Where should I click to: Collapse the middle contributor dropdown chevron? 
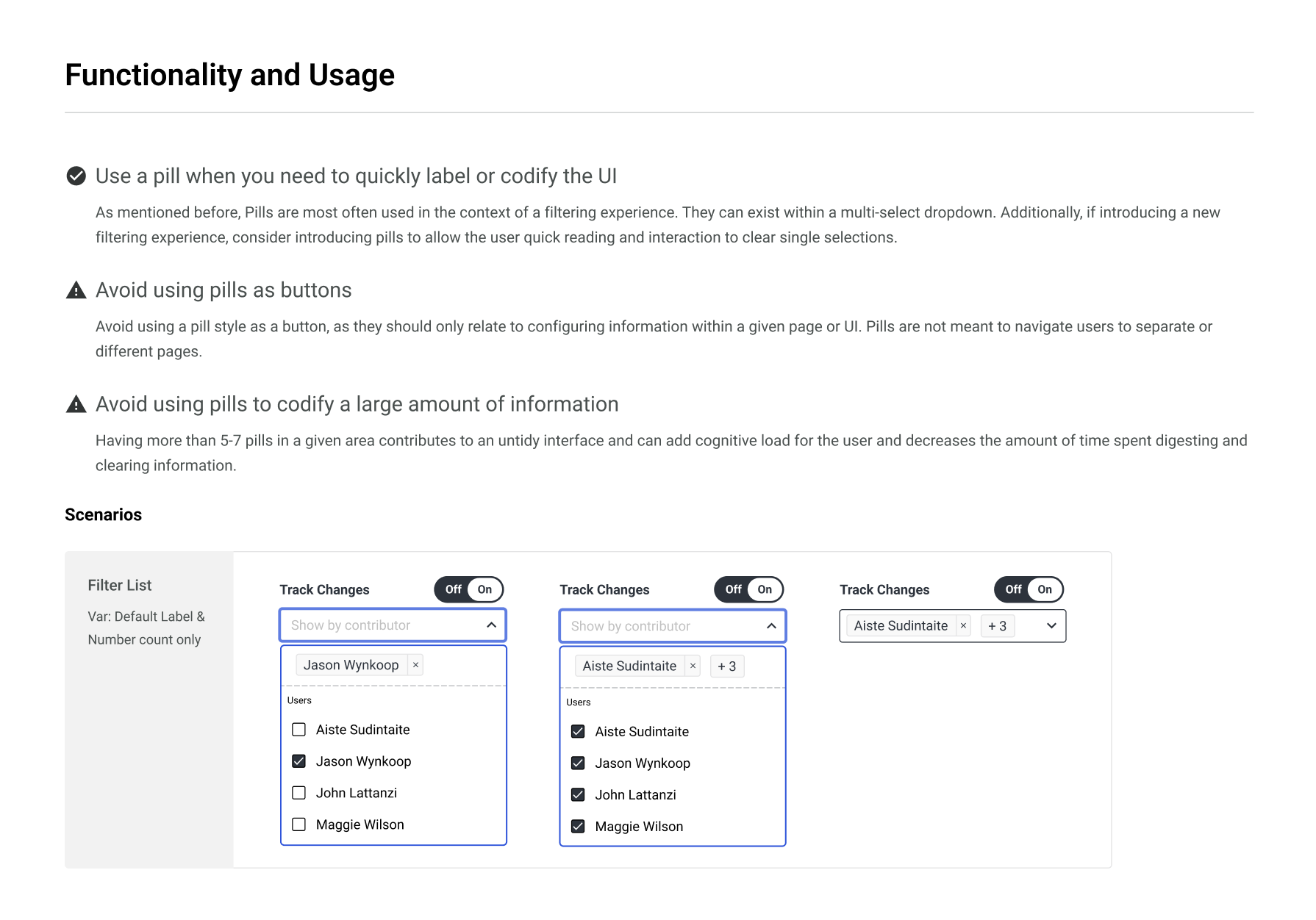(771, 626)
